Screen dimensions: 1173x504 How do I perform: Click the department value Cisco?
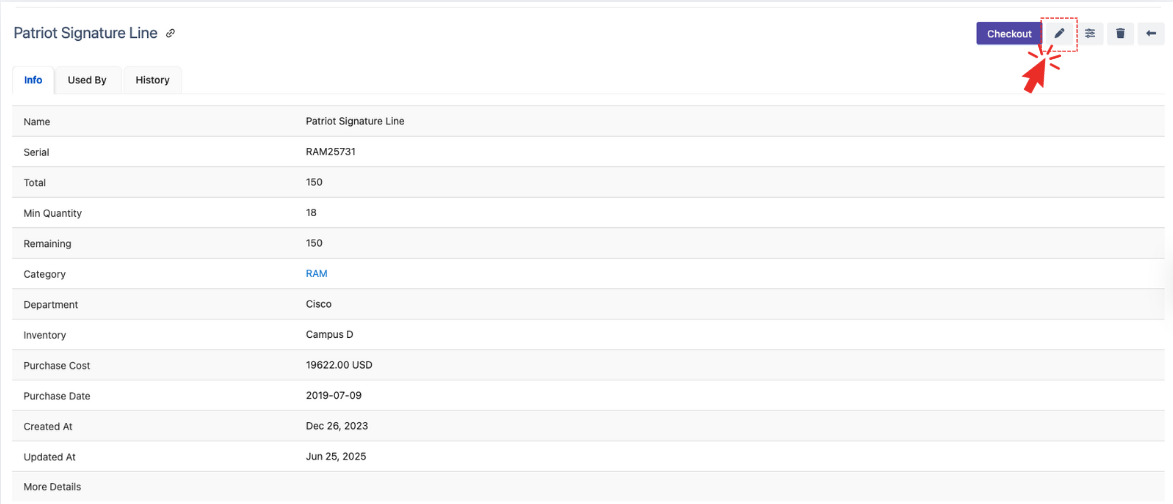pyautogui.click(x=318, y=304)
